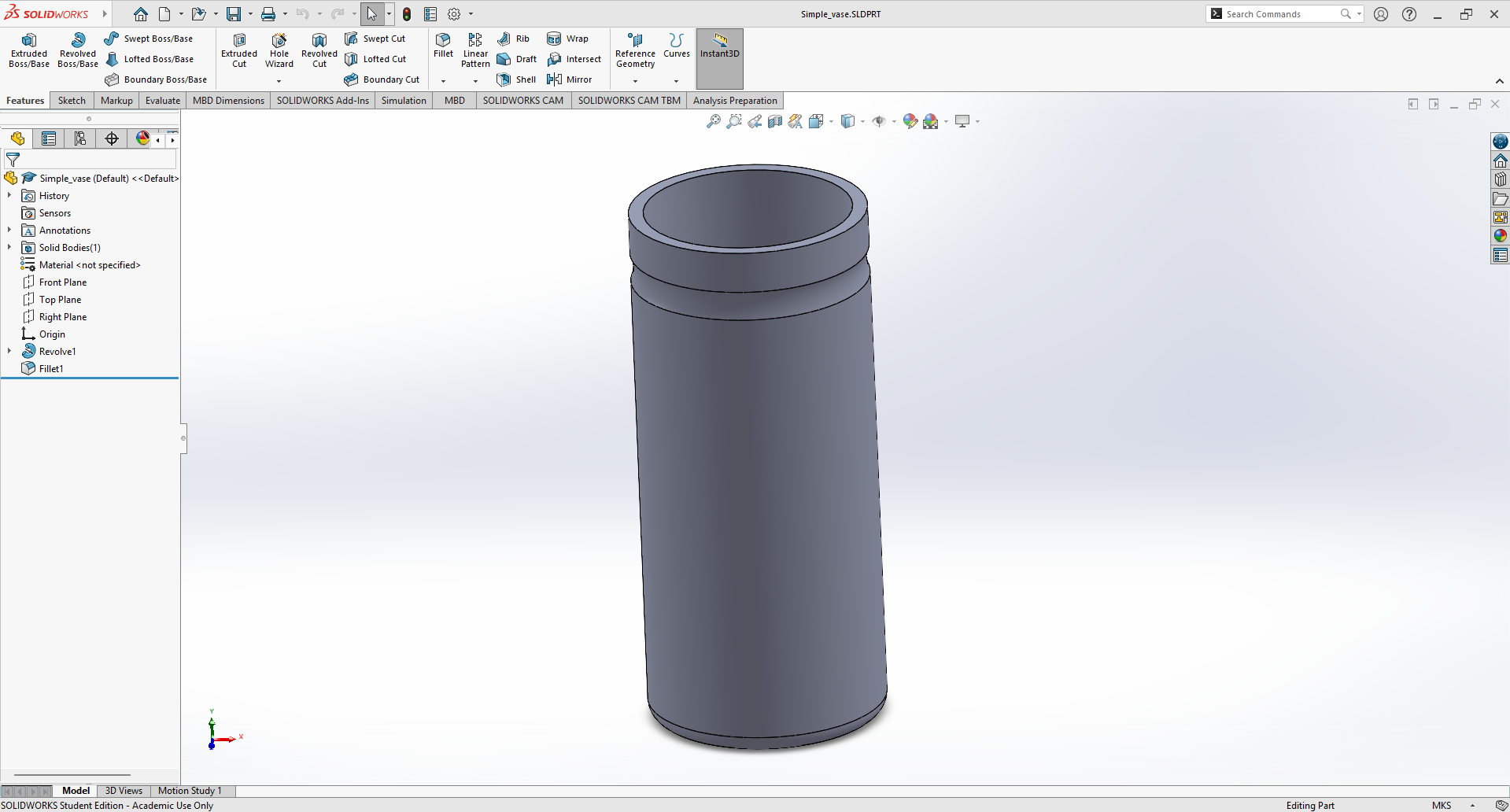
Task: Select the Rib feature tool
Action: (513, 39)
